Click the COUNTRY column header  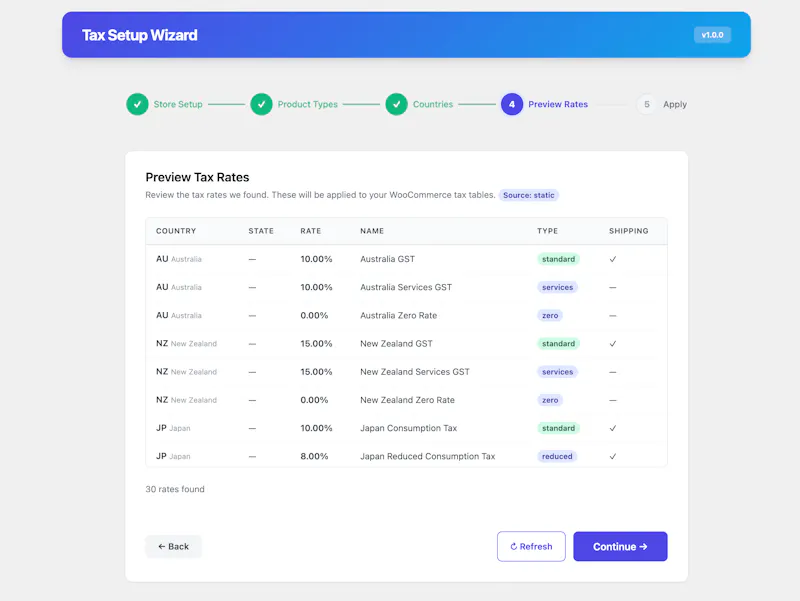176,231
